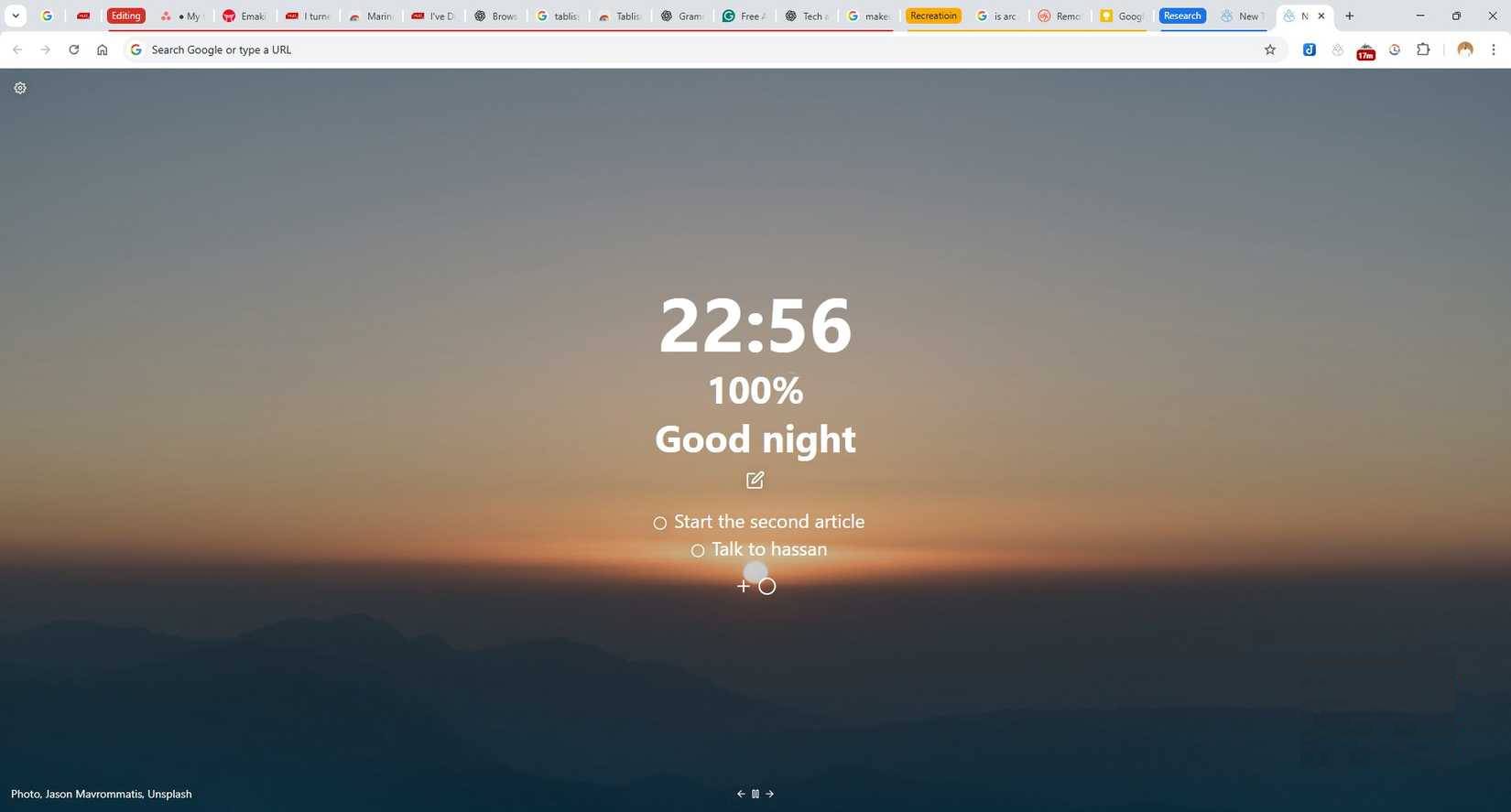Viewport: 1511px width, 812px height.
Task: Switch to the Research tab group
Action: (1182, 16)
